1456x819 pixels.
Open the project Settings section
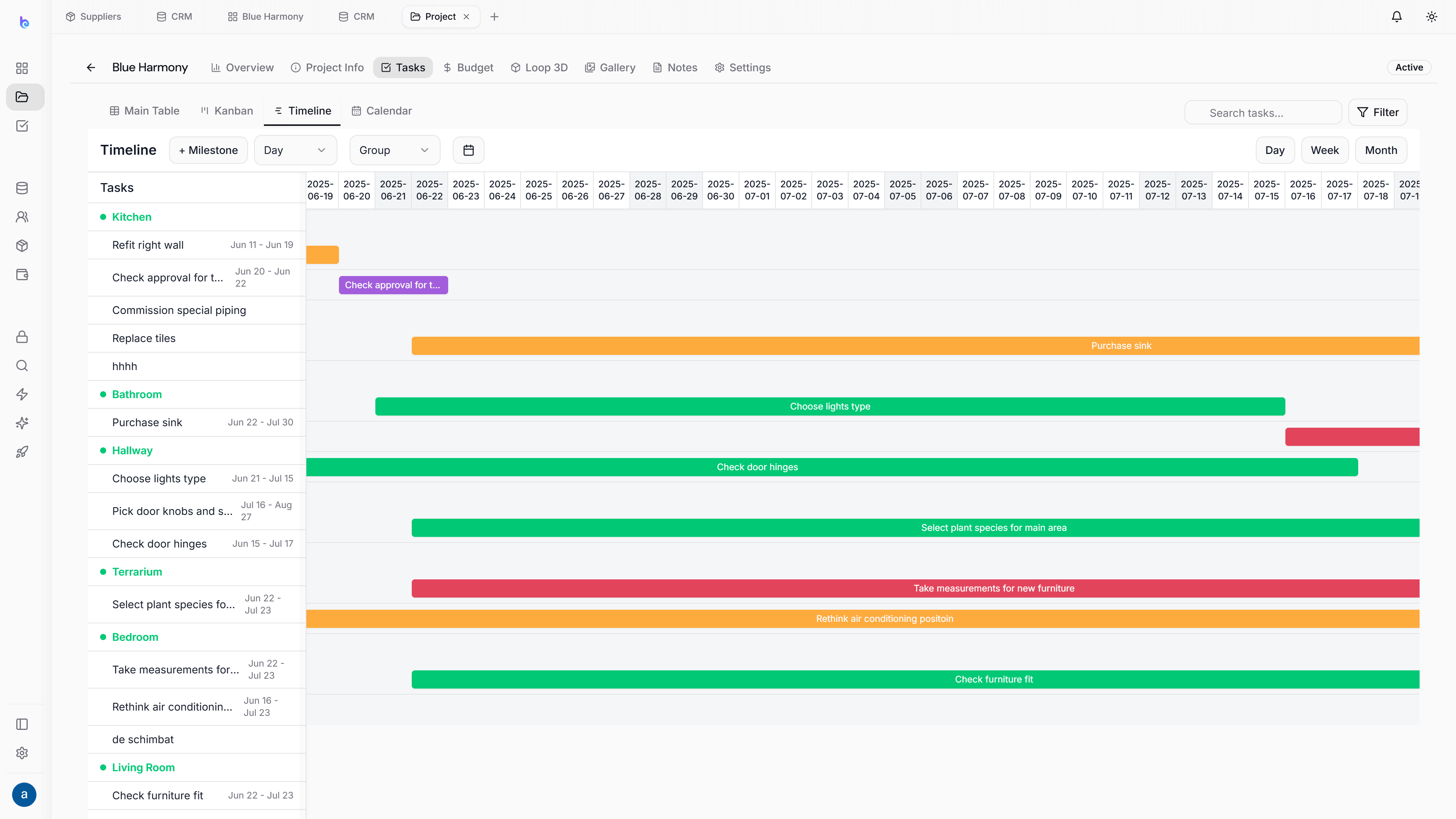pyautogui.click(x=743, y=68)
